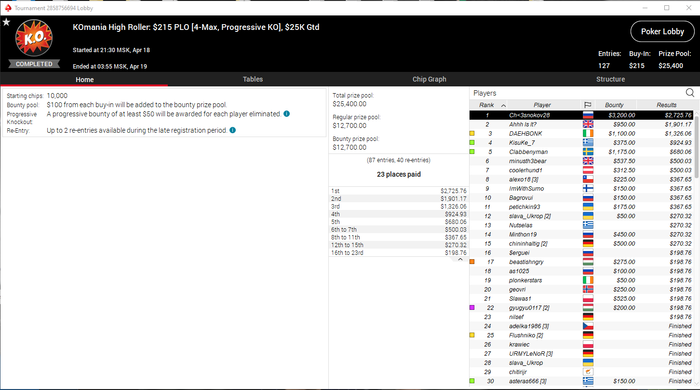Viewport: 700px width, 390px height.
Task: Click the Cyprus flag beside chitirjr
Action: point(588,372)
